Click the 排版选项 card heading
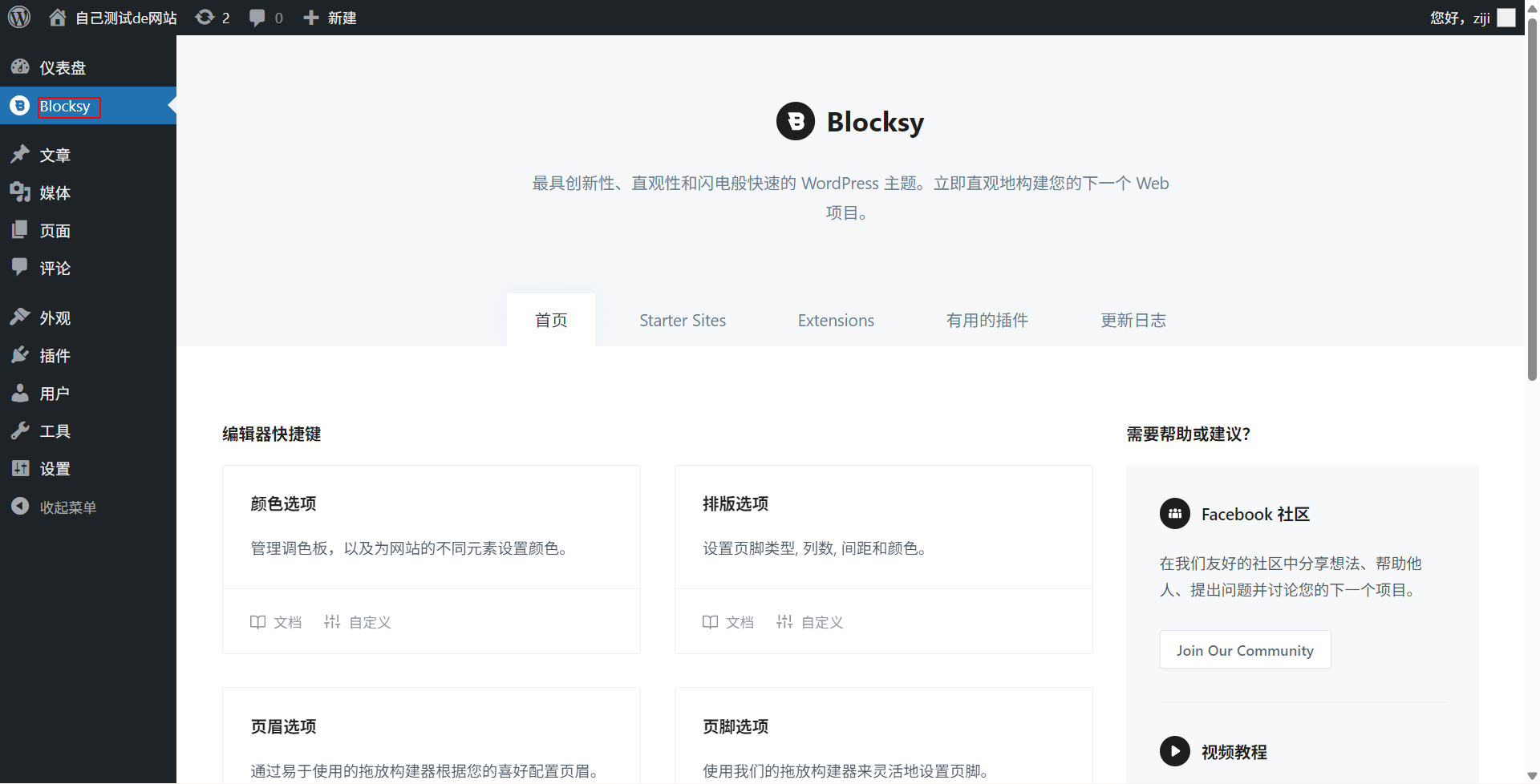 pos(736,503)
